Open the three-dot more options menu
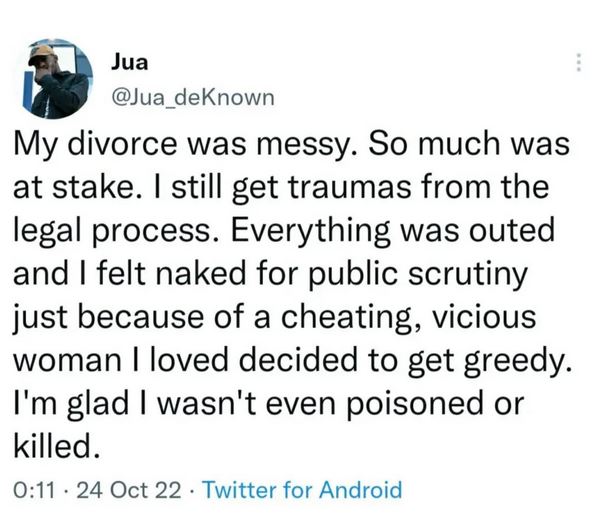The width and height of the screenshot is (594, 525). [578, 62]
